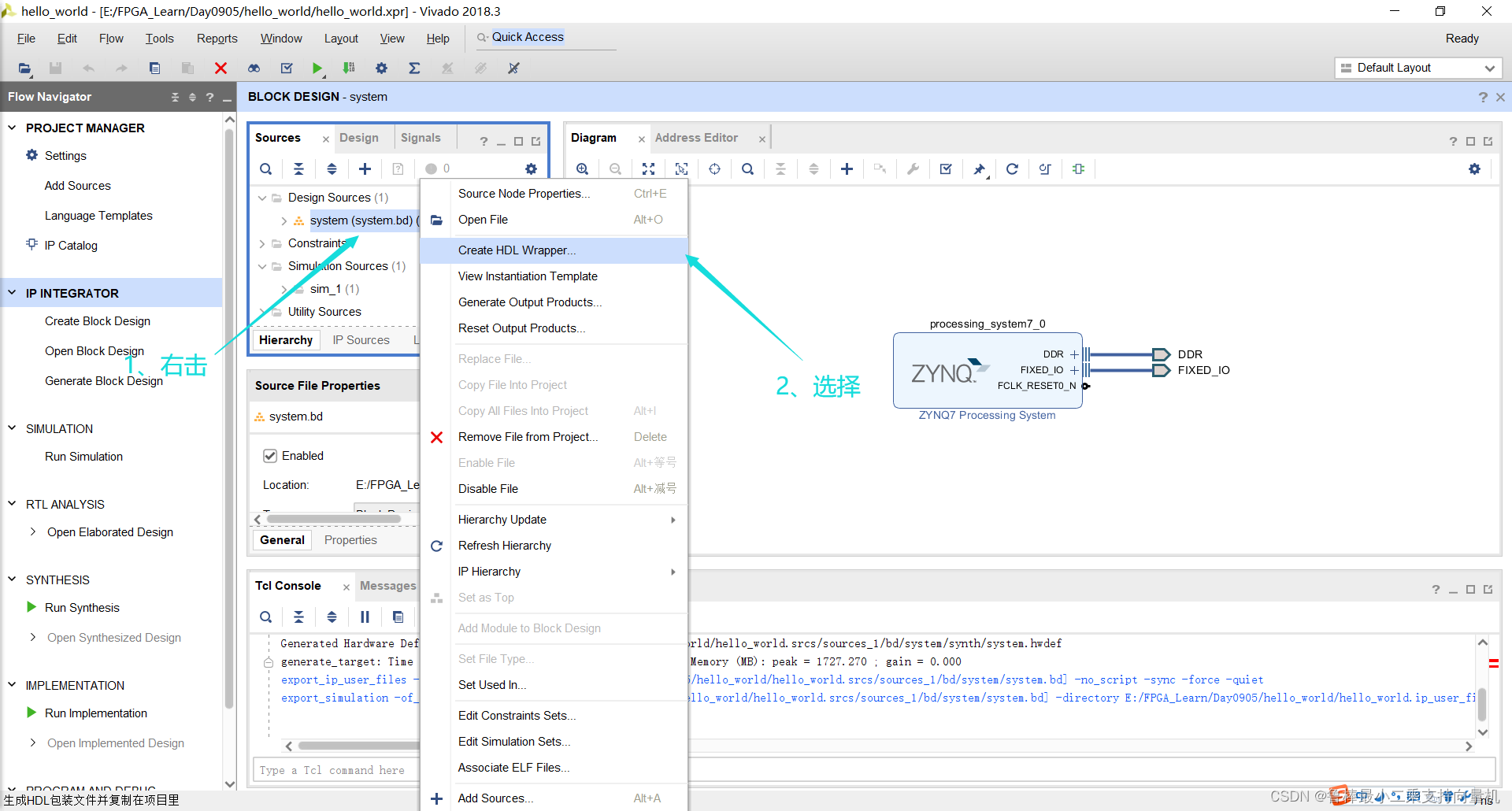Collapse the SYNTHESIS section
The image size is (1512, 811).
[12, 580]
